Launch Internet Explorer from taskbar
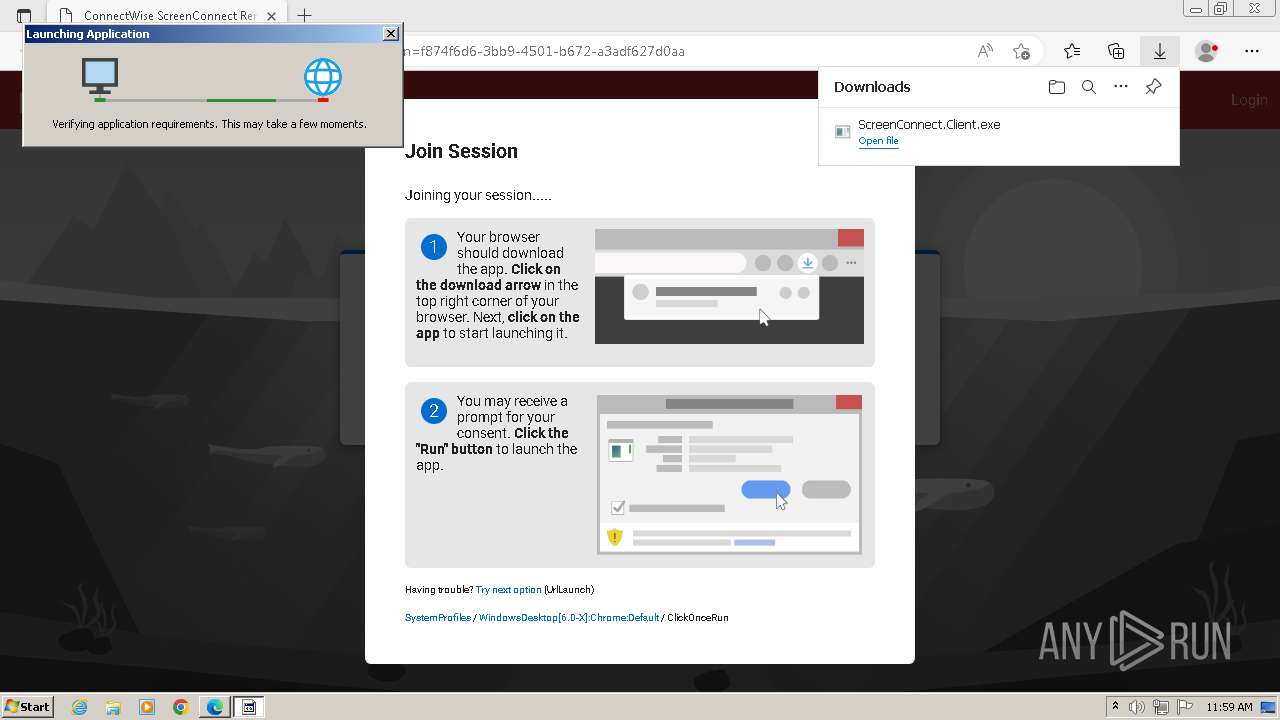This screenshot has width=1280, height=720. point(80,707)
